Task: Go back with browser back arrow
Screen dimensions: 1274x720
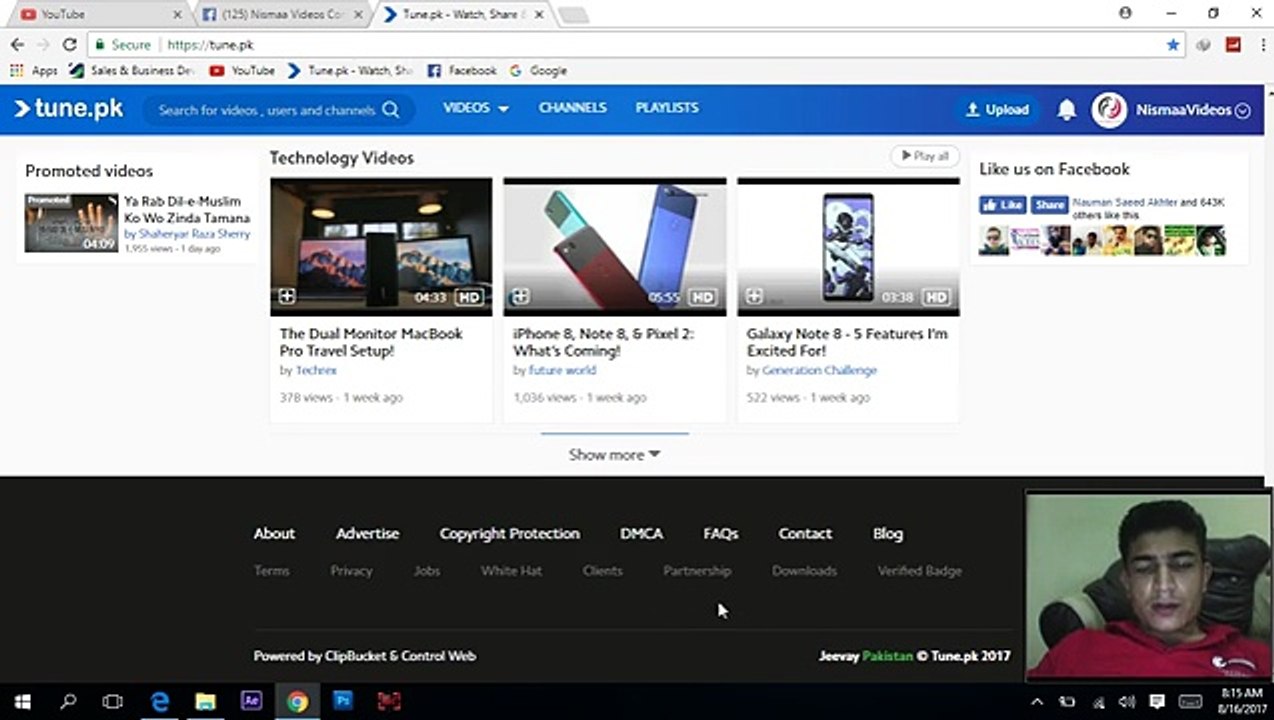Action: 17,45
